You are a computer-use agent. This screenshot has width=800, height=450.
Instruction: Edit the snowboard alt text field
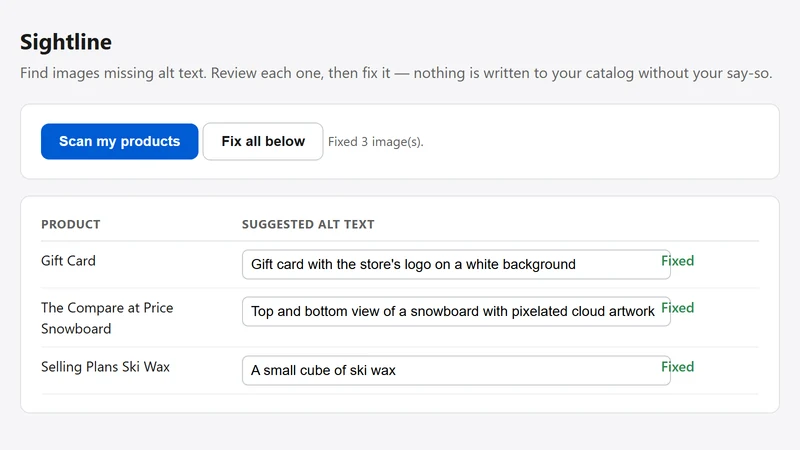click(x=456, y=311)
